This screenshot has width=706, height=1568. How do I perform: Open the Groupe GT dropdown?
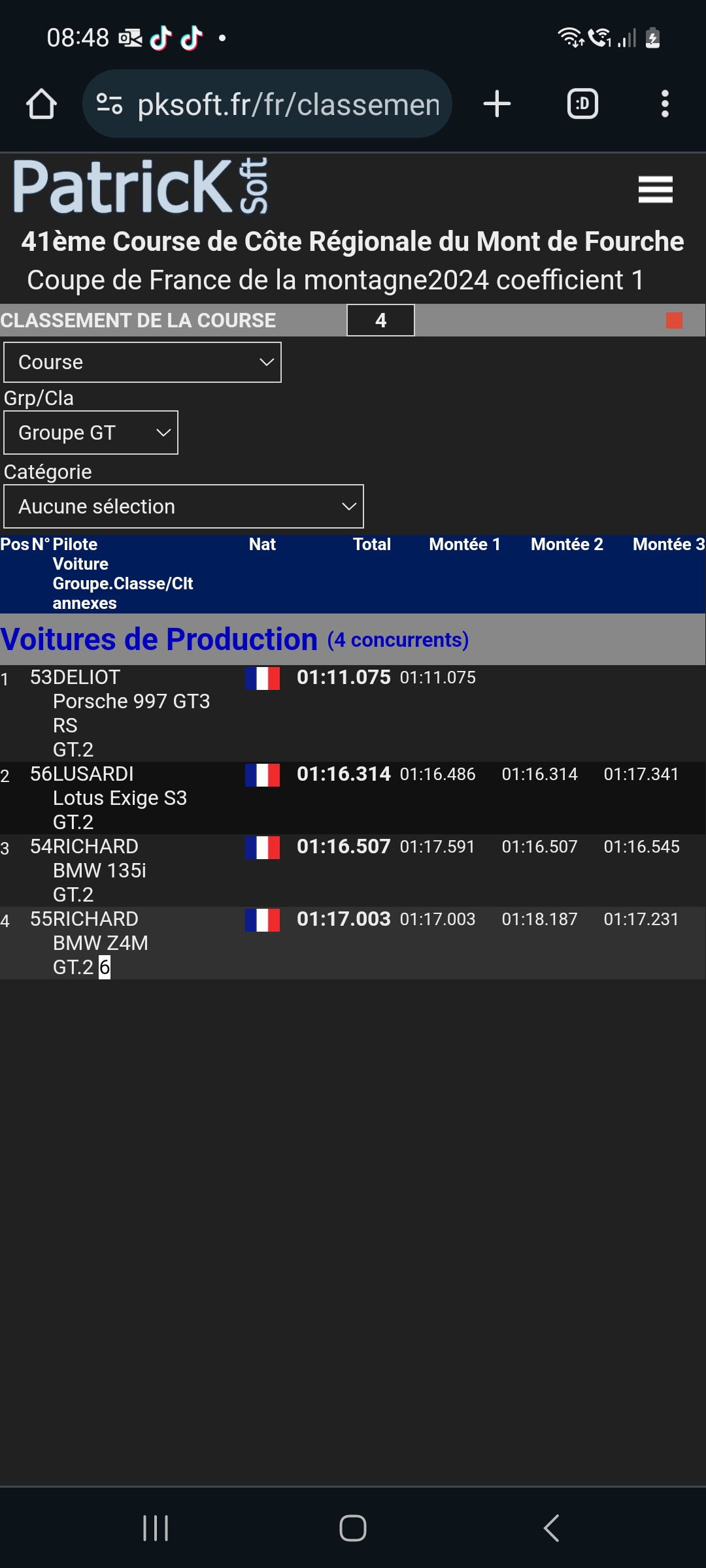tap(91, 433)
